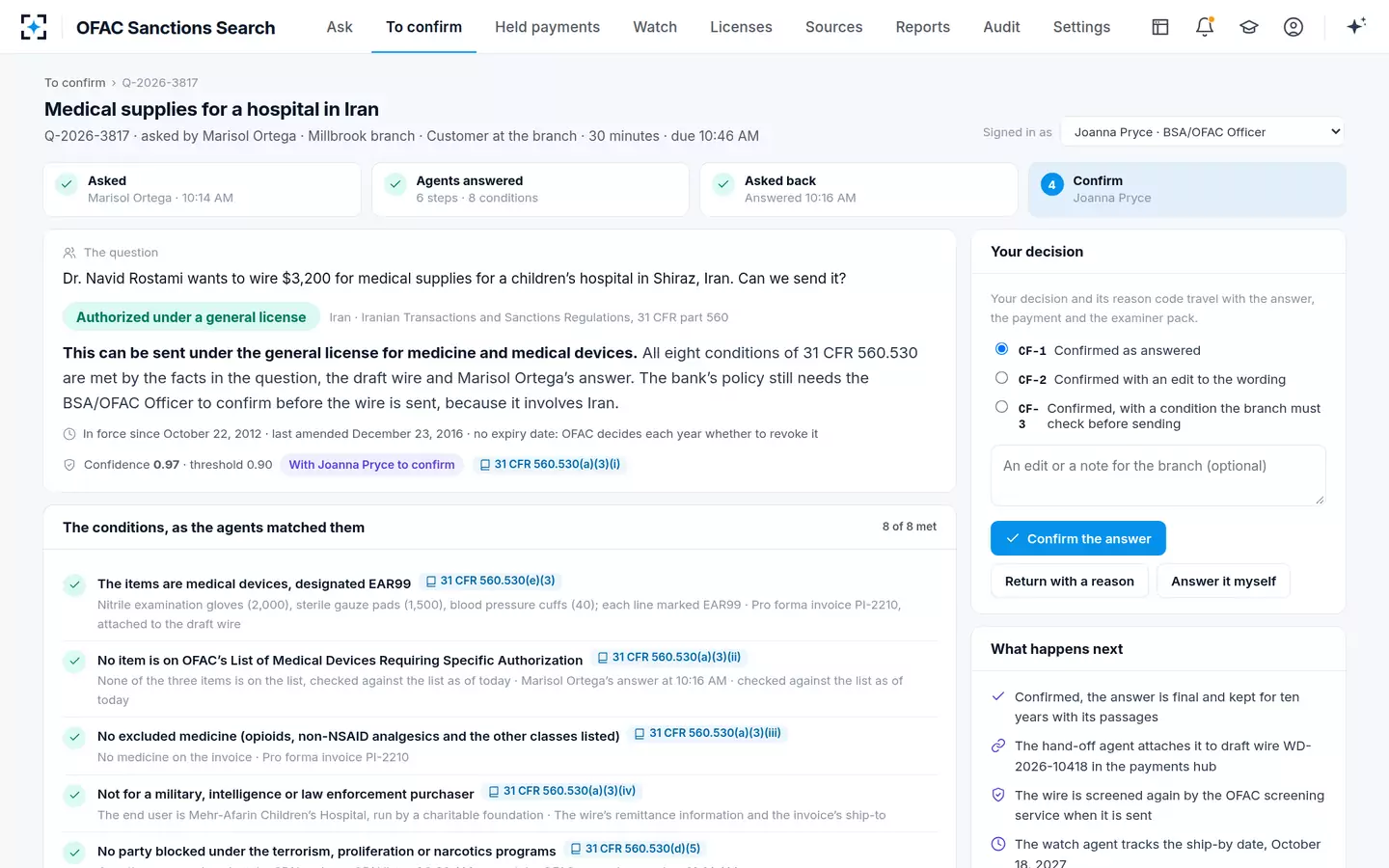Viewport: 1389px width, 868px height.
Task: Expand the Asked back step card
Action: point(858,189)
